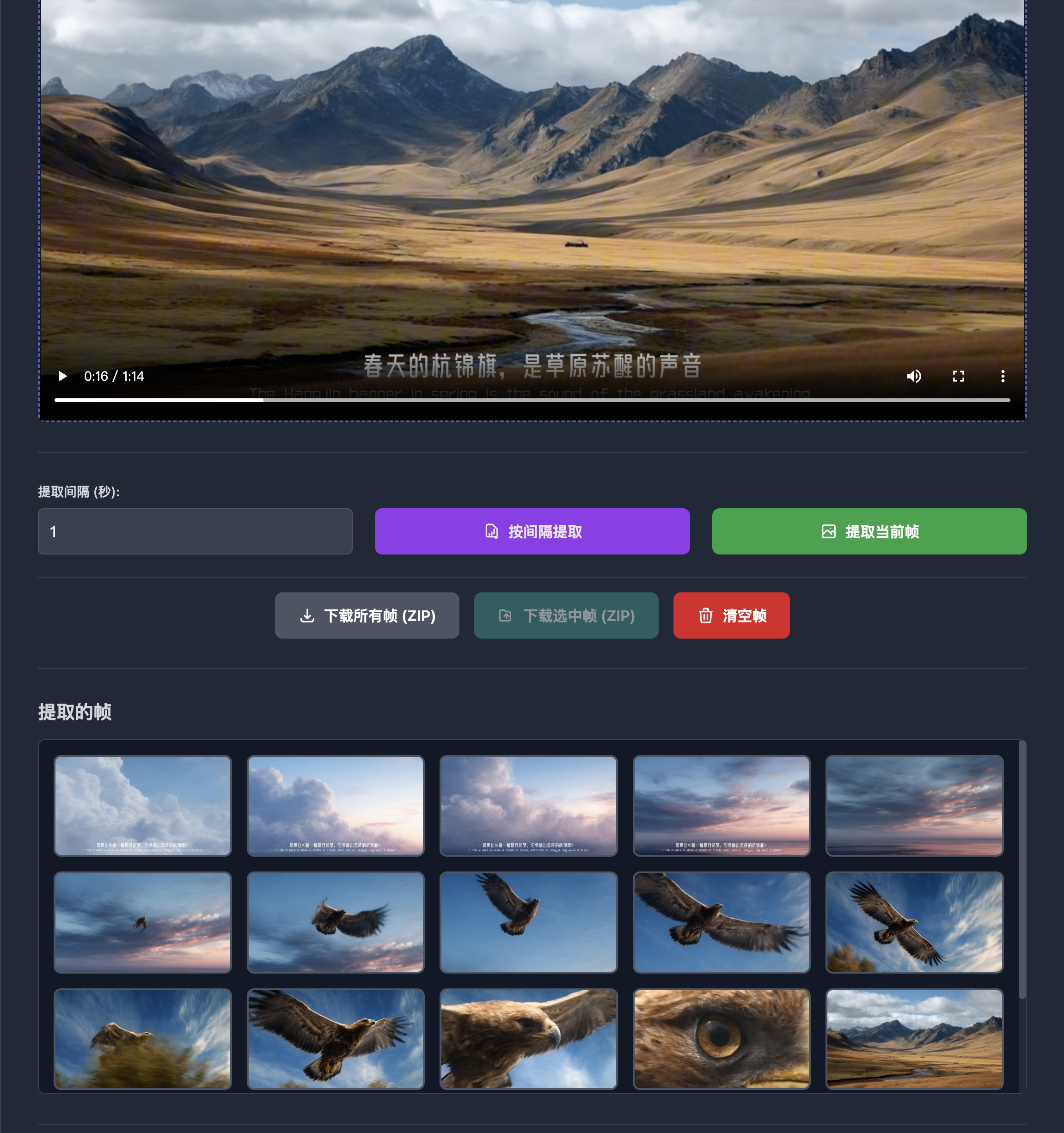Select frame thumbnail of mountain valley landscape
Viewport: 1064px width, 1133px height.
(915, 1039)
